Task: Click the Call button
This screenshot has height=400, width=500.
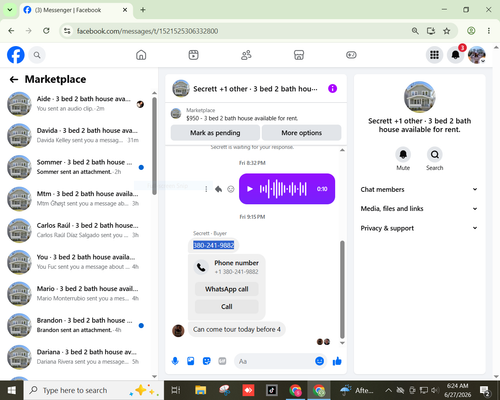Action: pos(227,307)
